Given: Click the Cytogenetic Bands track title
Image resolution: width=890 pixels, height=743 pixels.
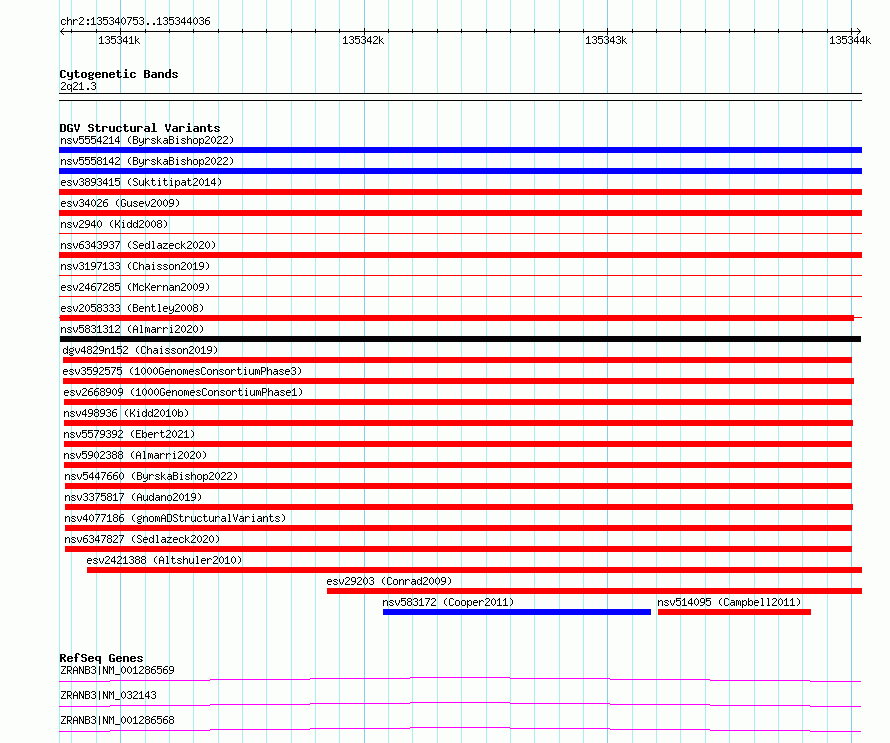Looking at the screenshot, I should click(119, 74).
